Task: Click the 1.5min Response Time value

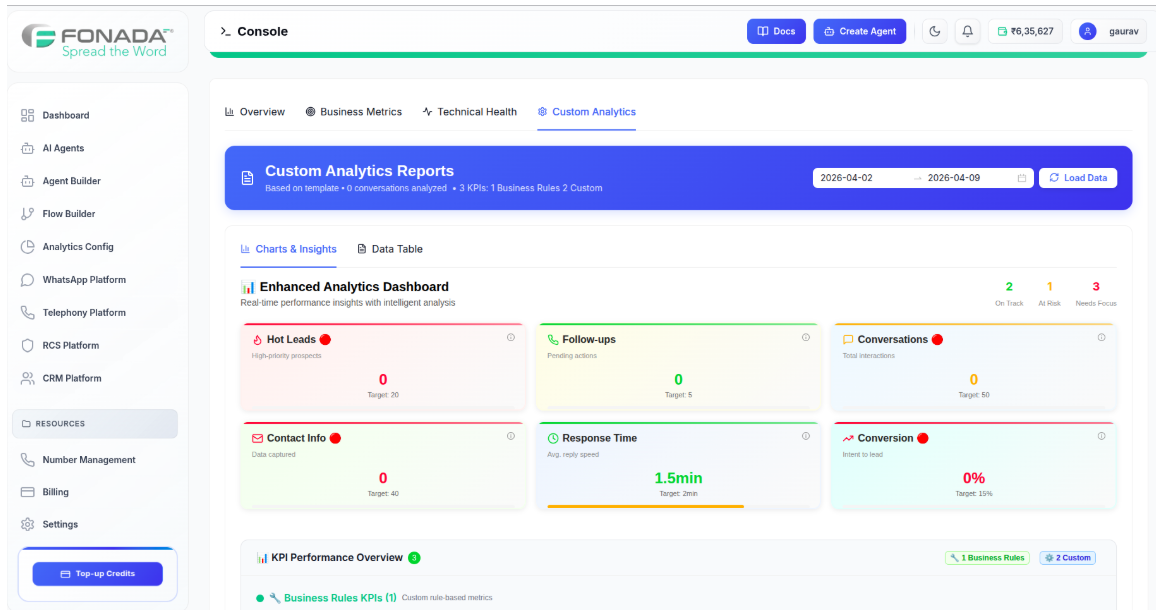Action: click(x=678, y=478)
